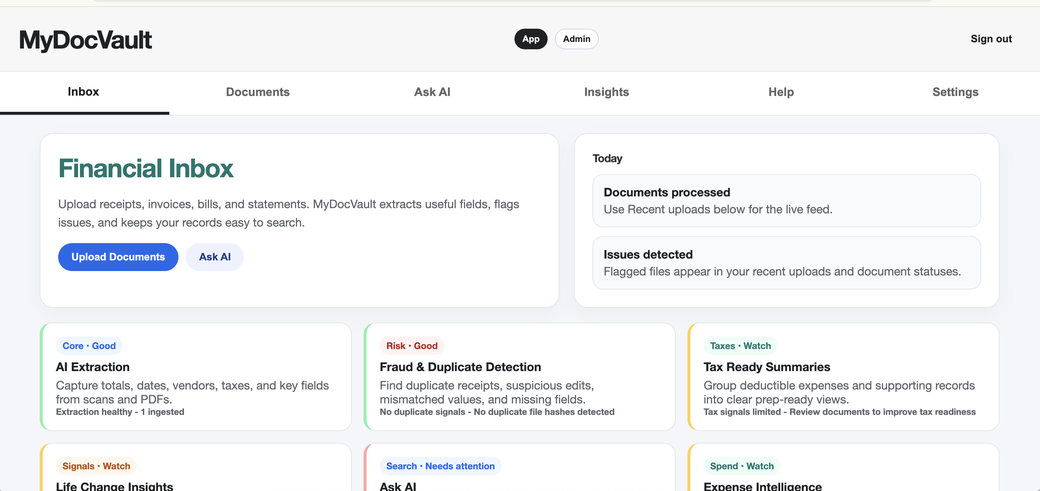Click the MyDocVault logo
This screenshot has width=1040, height=491.
coord(86,40)
